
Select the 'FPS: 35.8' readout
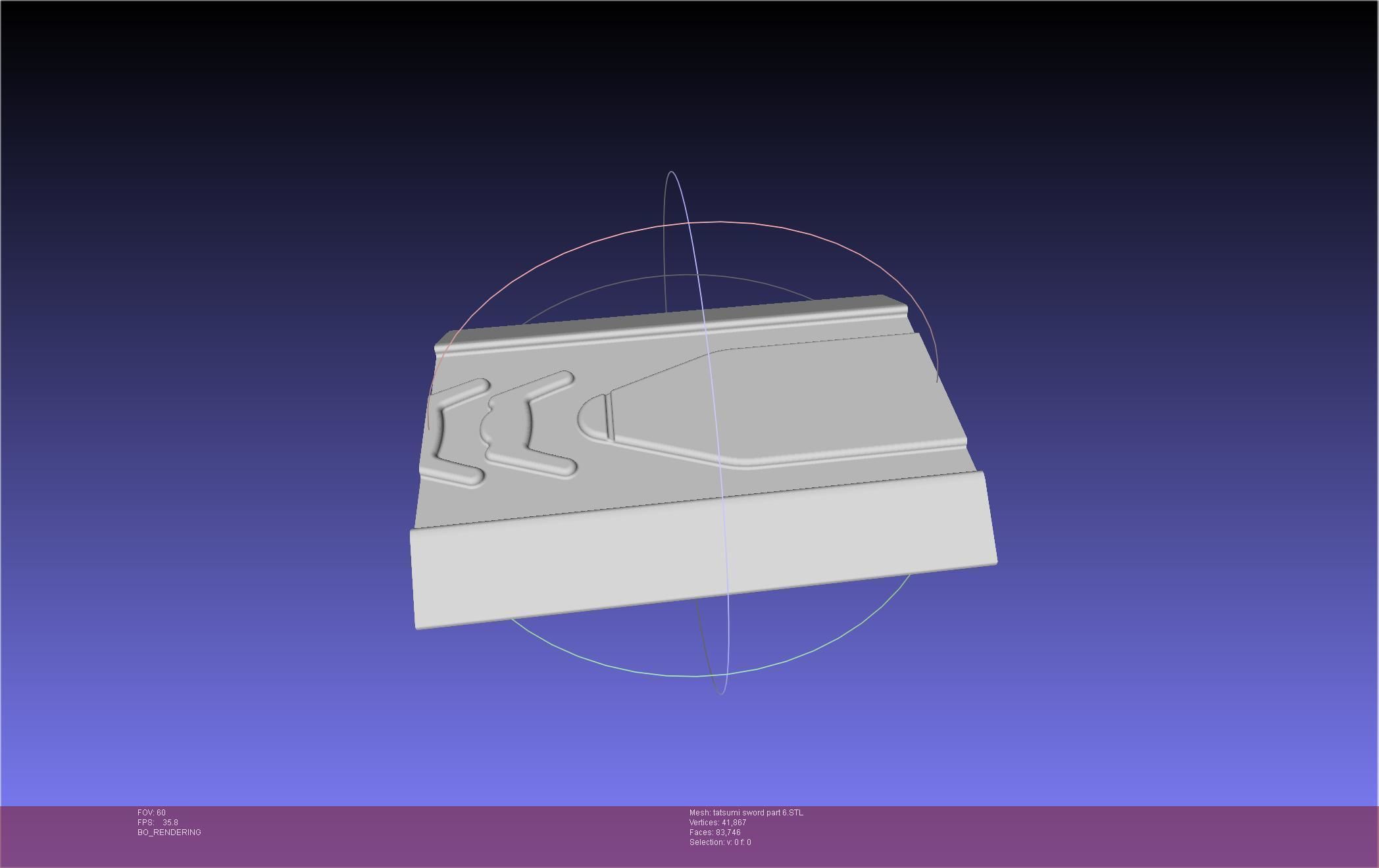click(x=158, y=823)
